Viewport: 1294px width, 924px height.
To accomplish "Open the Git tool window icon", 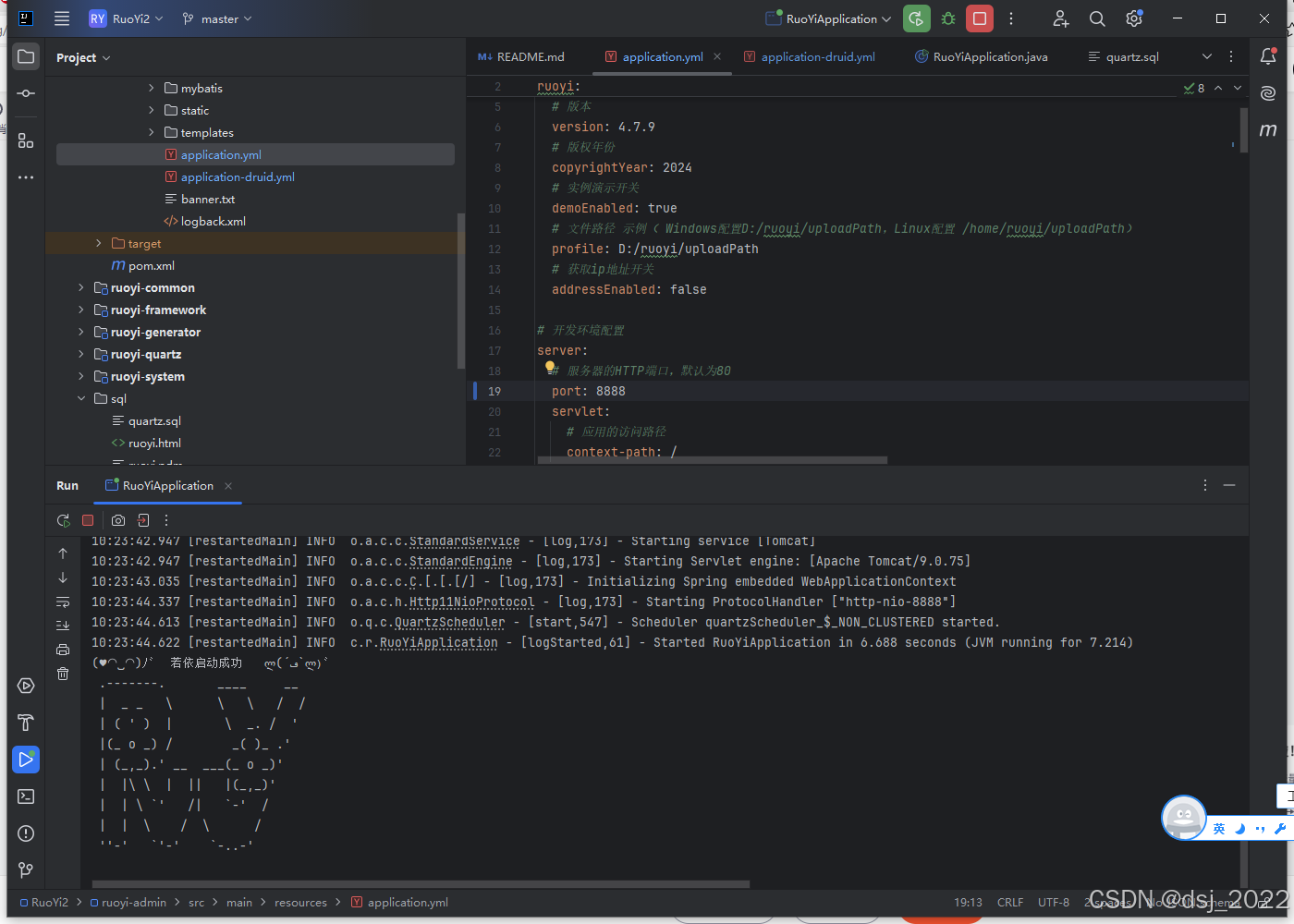I will tap(26, 870).
